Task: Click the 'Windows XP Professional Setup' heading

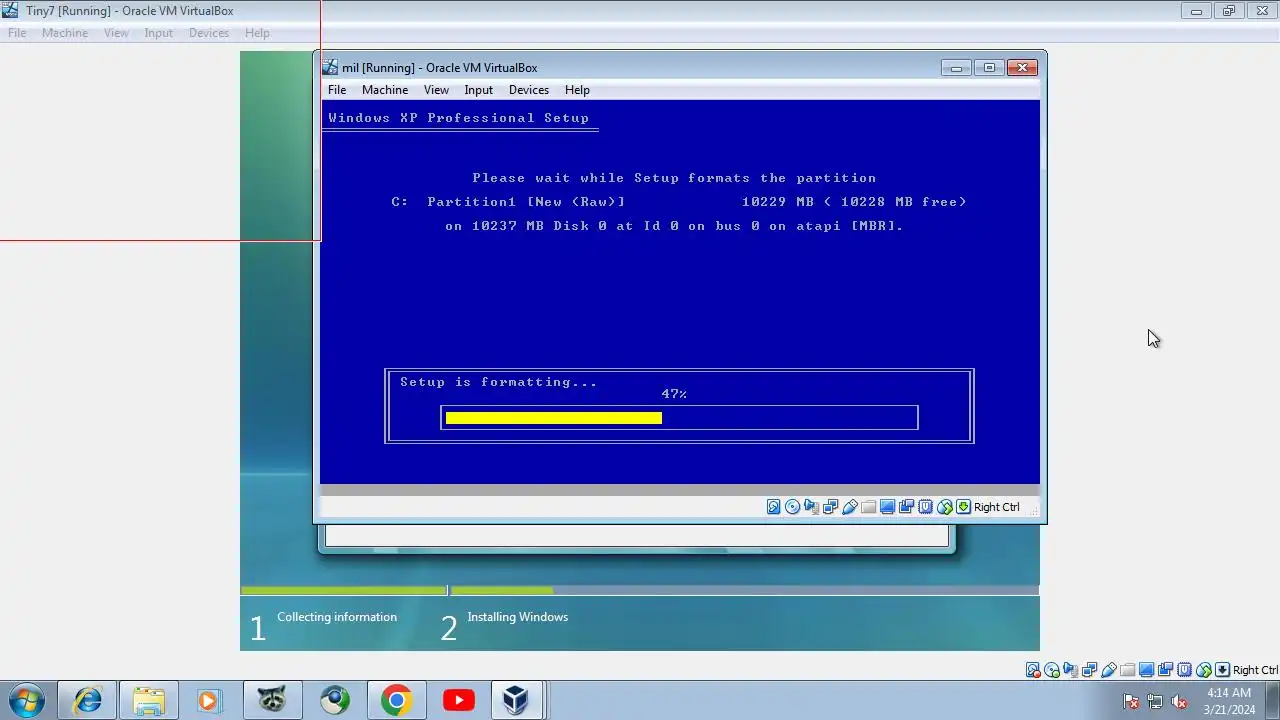Action: pos(459,118)
